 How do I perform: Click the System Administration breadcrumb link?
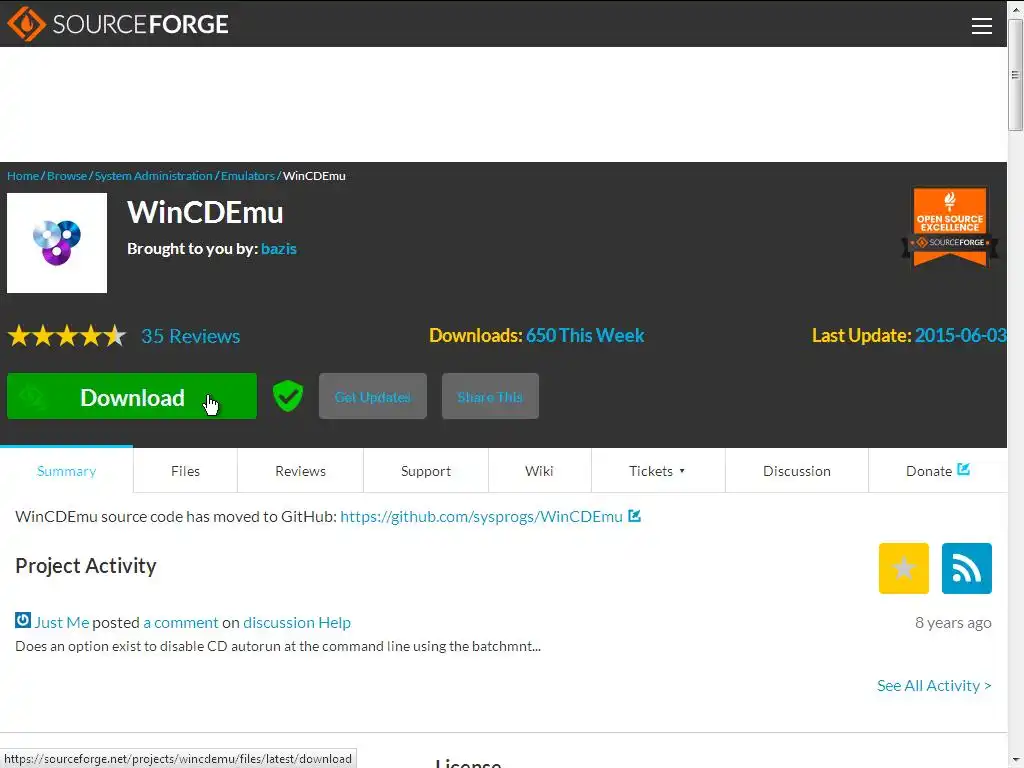tap(153, 176)
